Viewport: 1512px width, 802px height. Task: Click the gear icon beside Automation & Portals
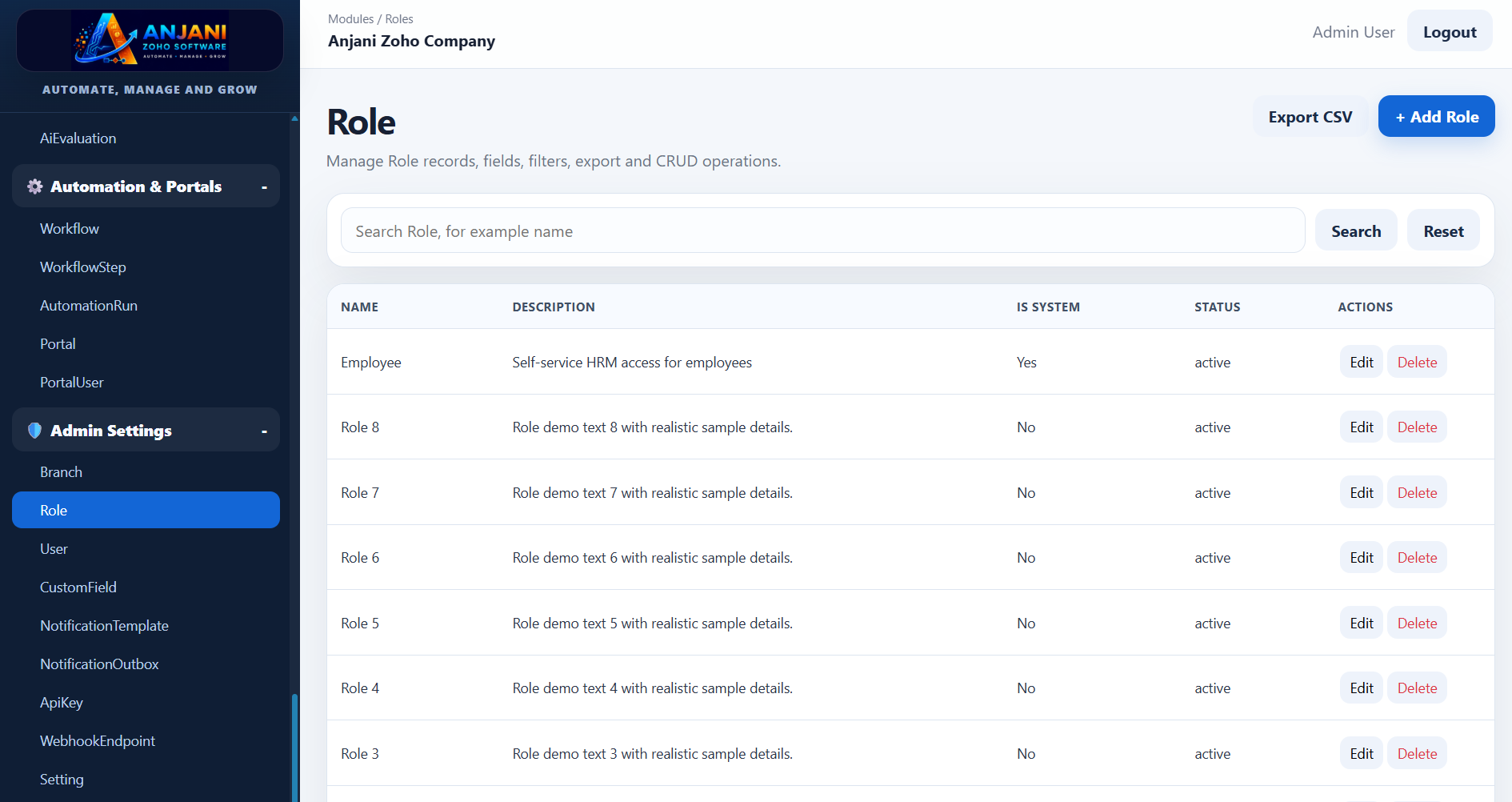[x=35, y=186]
